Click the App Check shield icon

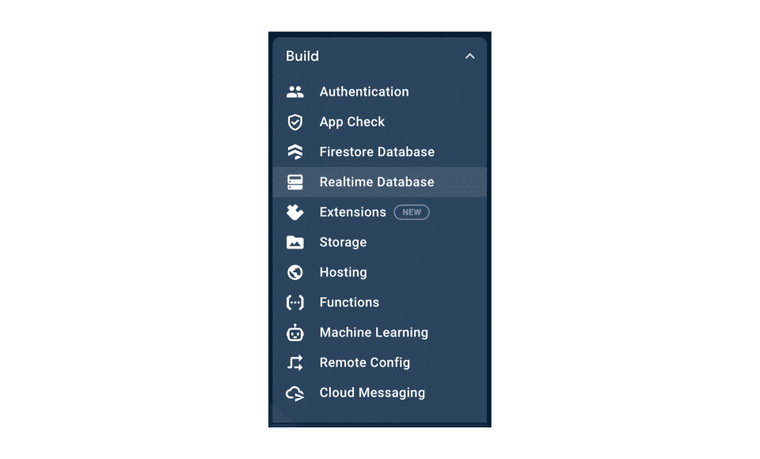pos(295,122)
